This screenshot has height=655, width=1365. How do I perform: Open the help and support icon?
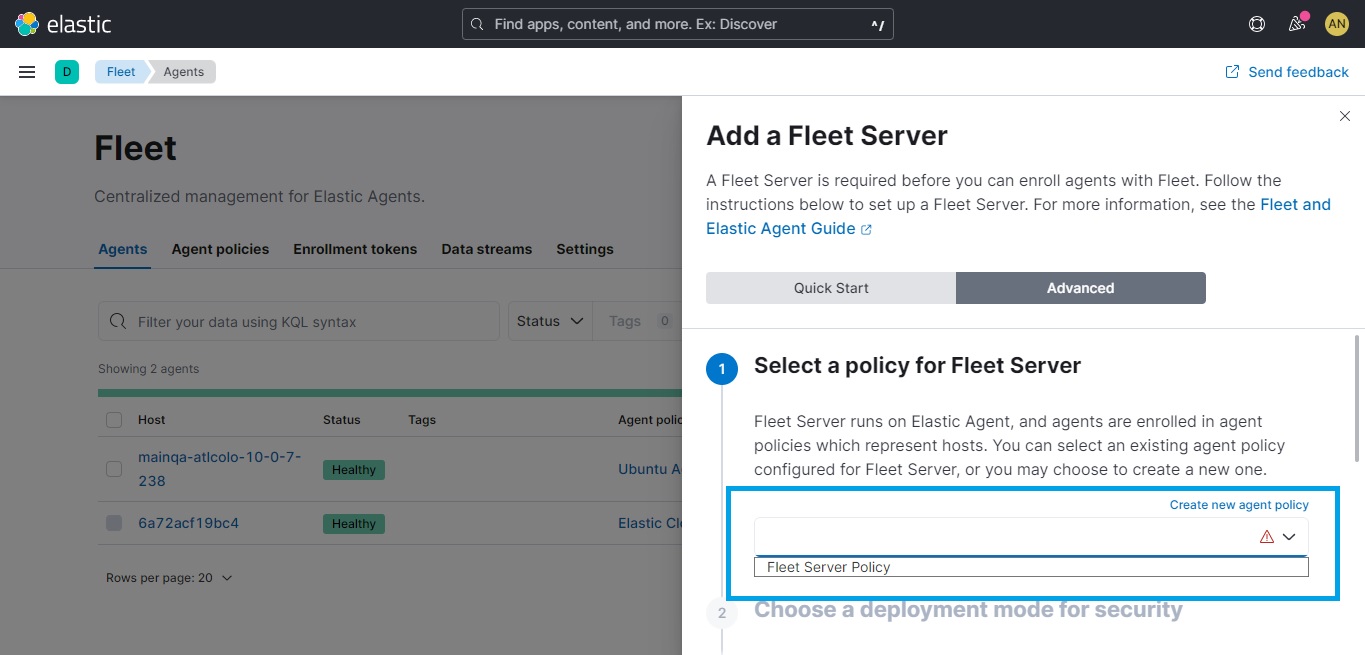1256,23
